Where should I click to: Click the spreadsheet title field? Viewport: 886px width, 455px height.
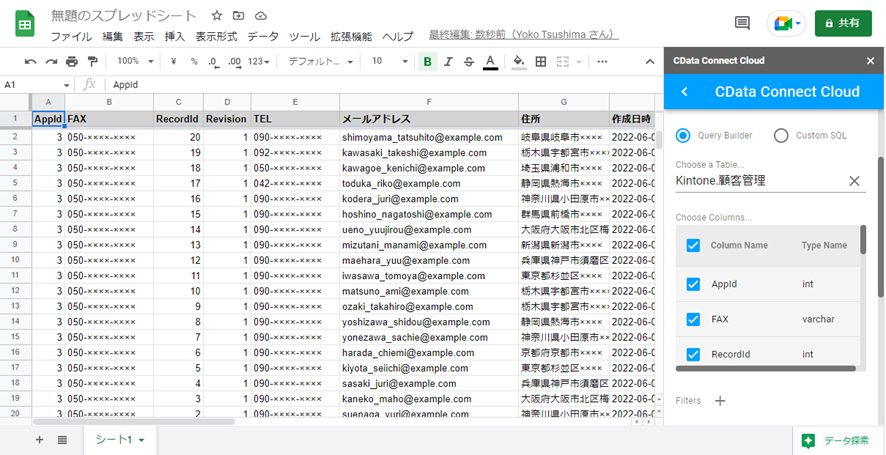click(x=124, y=16)
